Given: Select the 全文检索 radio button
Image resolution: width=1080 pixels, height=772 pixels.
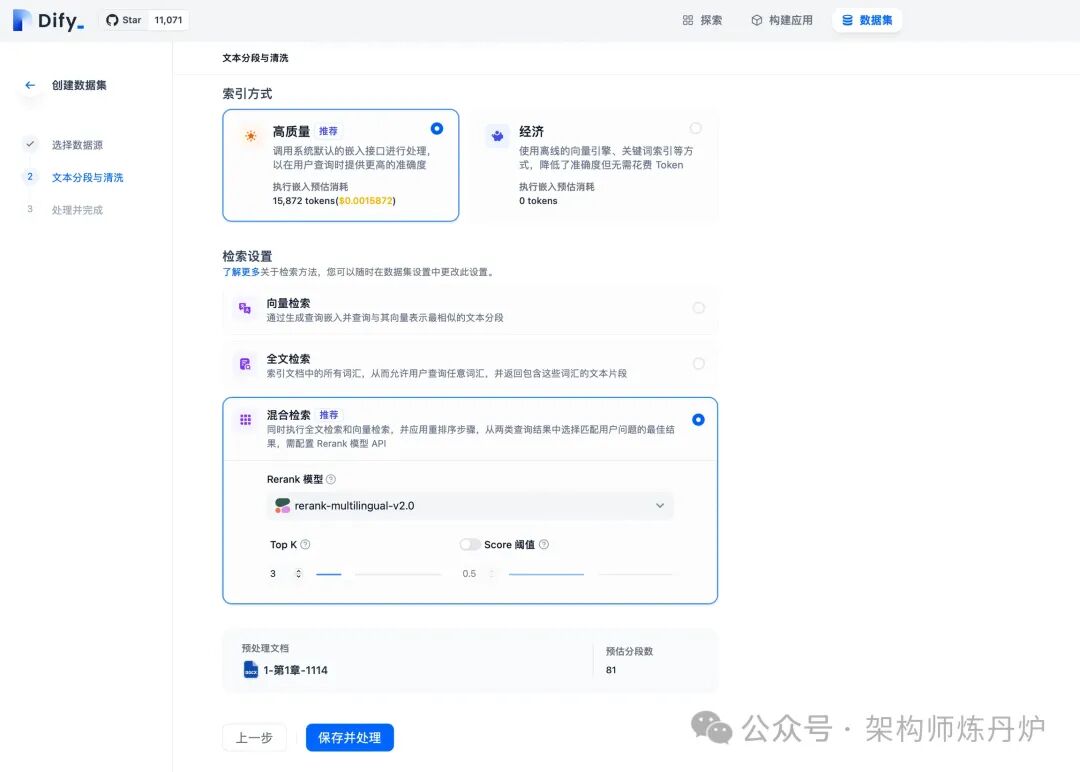Looking at the screenshot, I should [x=698, y=364].
